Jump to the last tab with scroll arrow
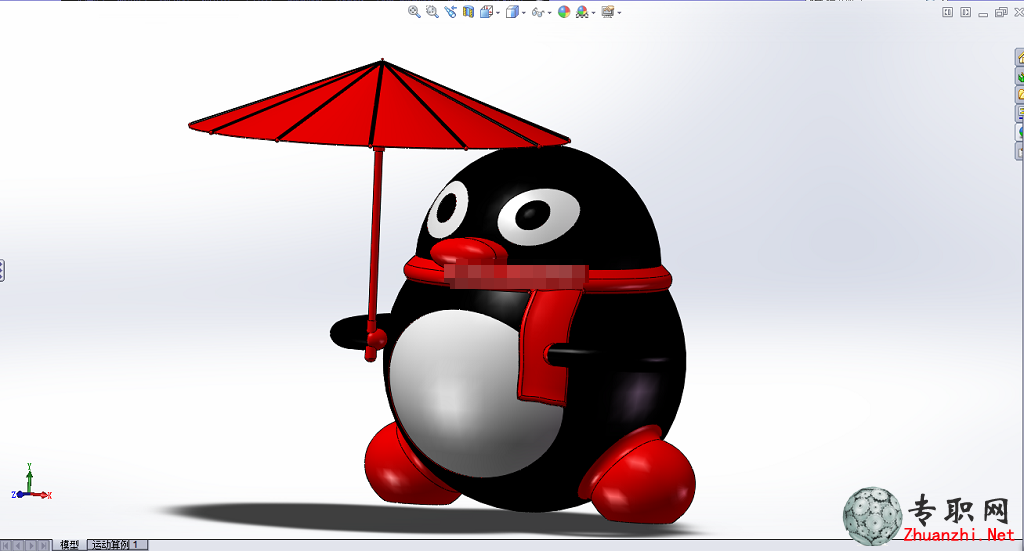 pyautogui.click(x=44, y=545)
